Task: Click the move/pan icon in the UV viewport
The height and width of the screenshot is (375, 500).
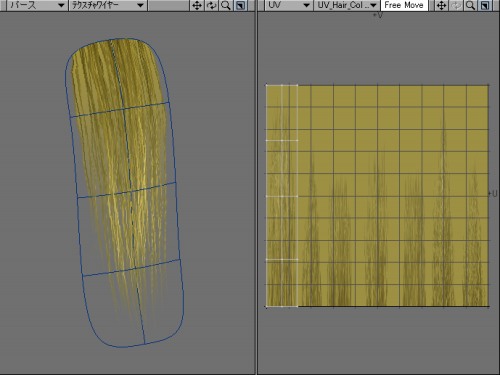Action: [x=441, y=5]
